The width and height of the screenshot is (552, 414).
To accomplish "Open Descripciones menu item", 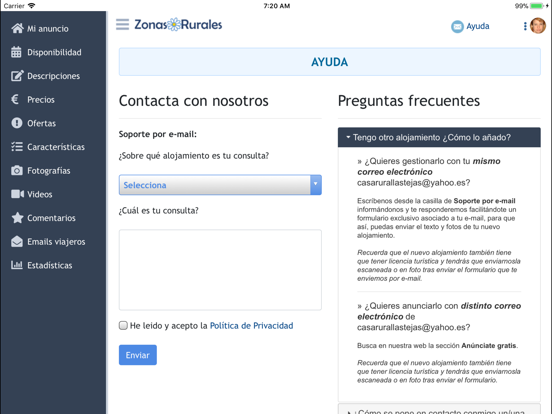I will pyautogui.click(x=54, y=76).
